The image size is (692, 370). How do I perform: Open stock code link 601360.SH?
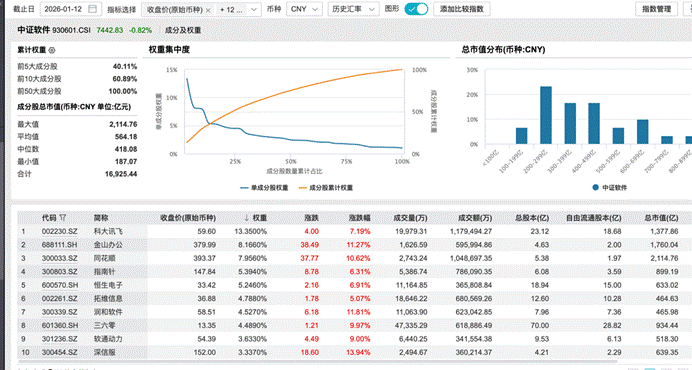pos(60,325)
